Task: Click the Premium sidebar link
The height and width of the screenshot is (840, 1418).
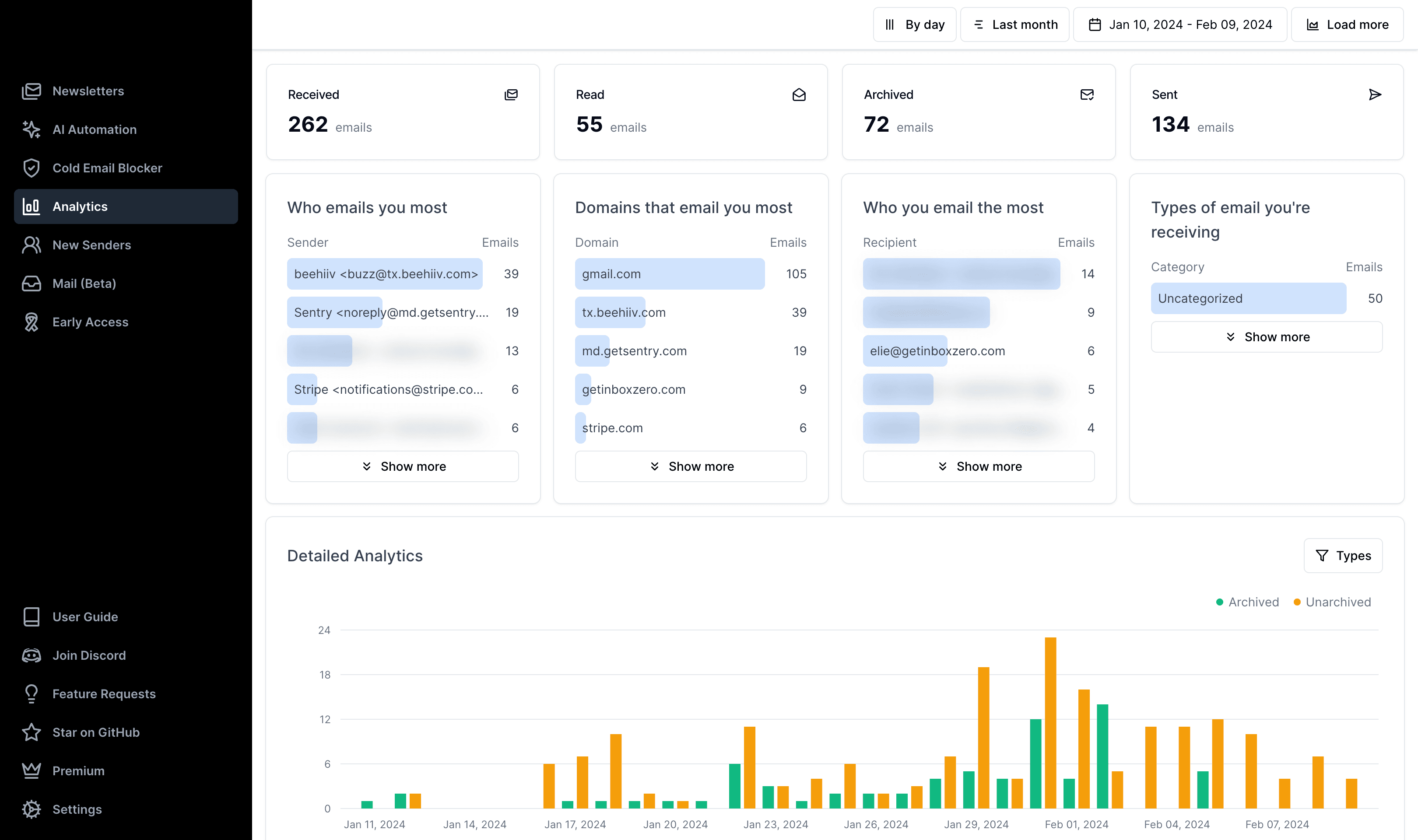Action: tap(78, 770)
